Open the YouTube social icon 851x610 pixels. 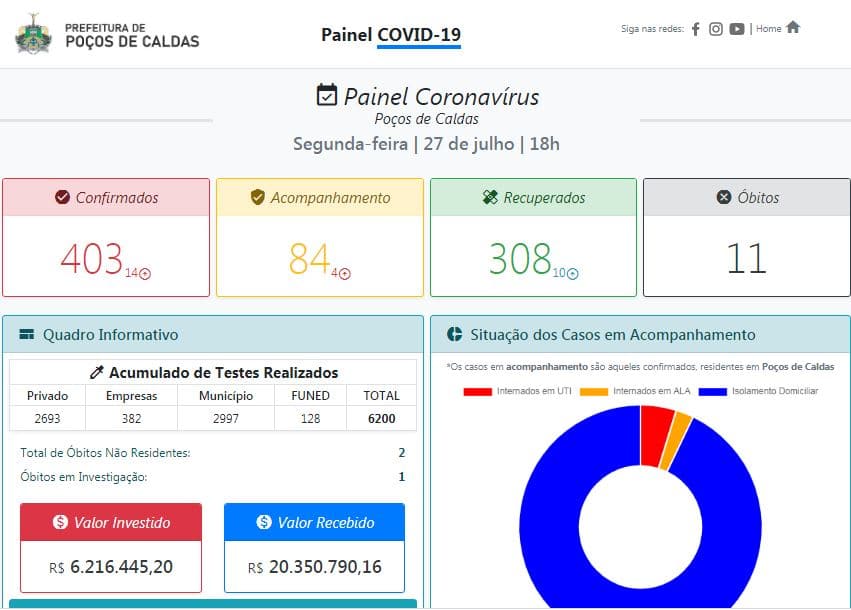[736, 29]
